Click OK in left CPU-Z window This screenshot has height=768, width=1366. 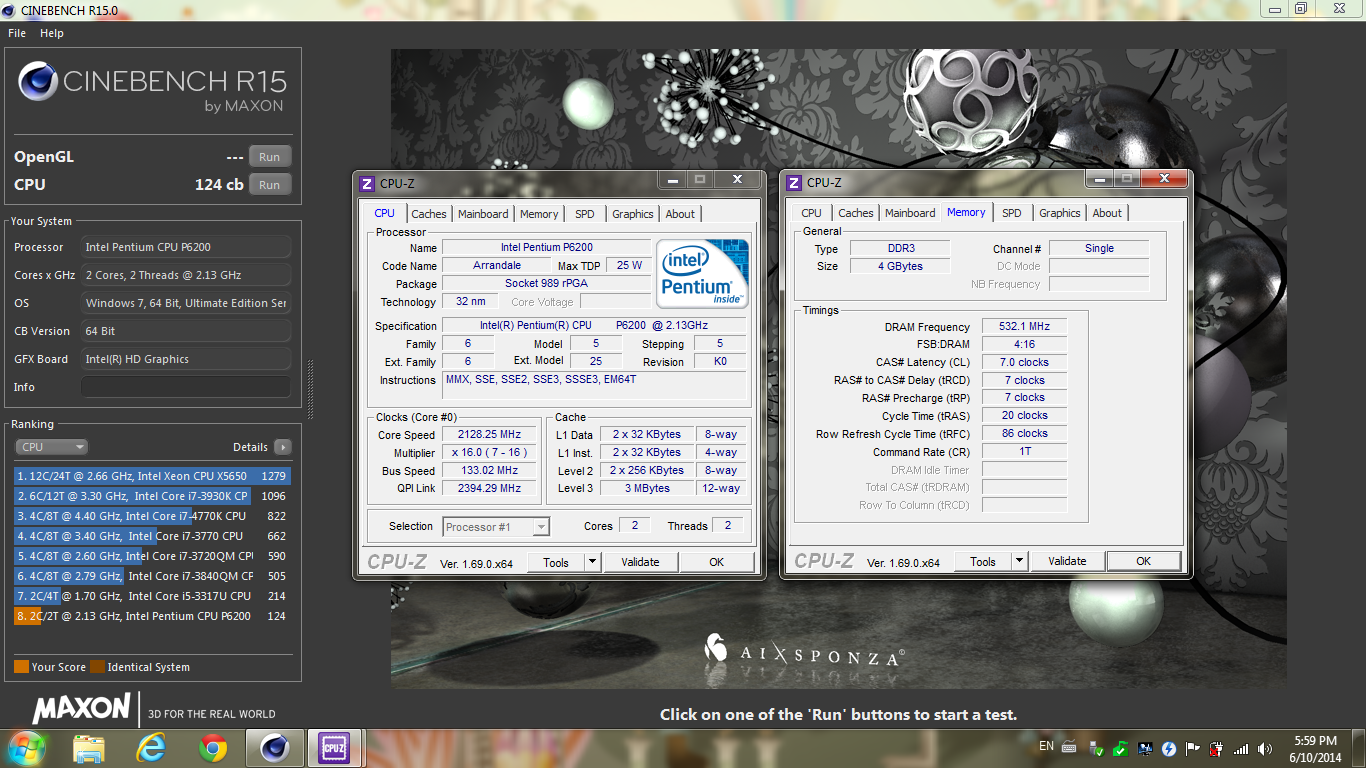tap(716, 562)
